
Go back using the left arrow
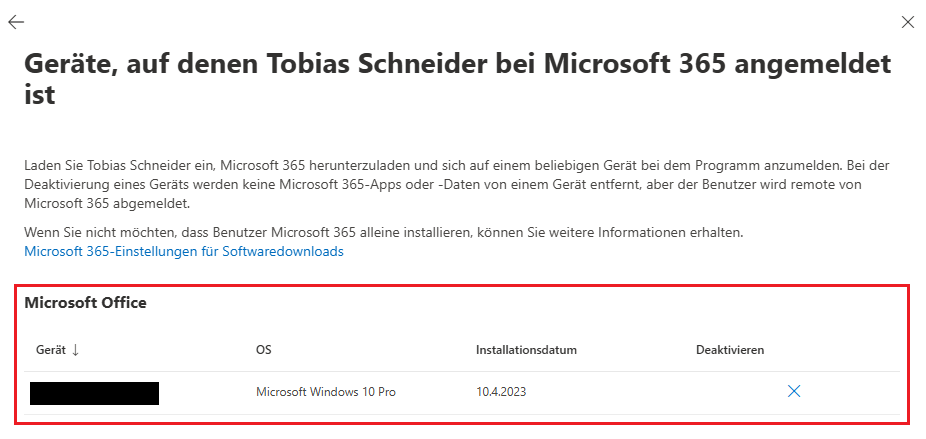(16, 22)
